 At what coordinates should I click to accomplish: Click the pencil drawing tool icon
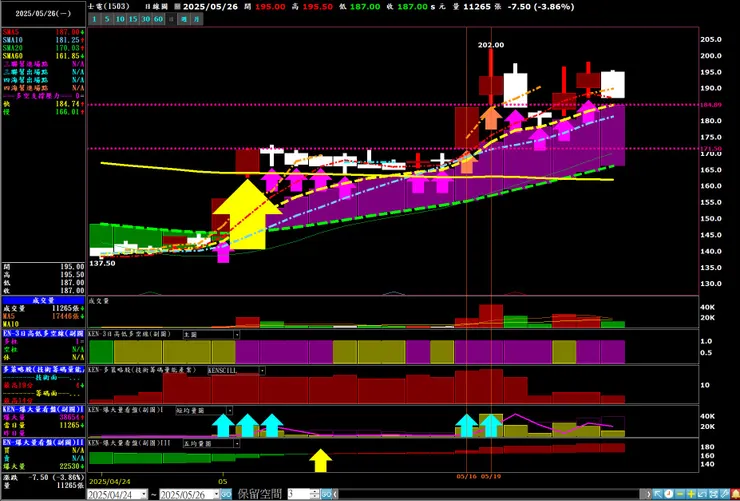click(x=724, y=494)
